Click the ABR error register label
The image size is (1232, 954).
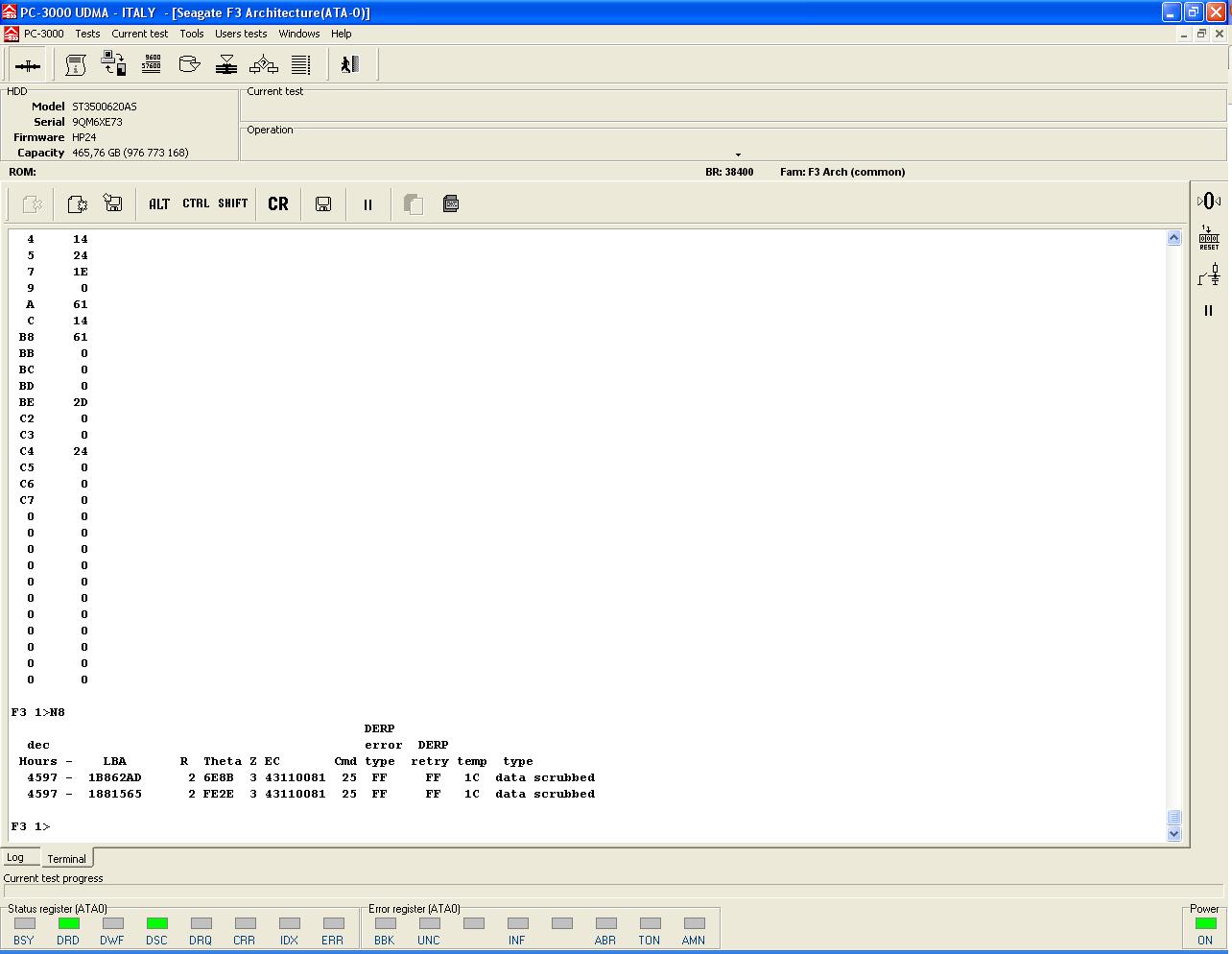(605, 940)
